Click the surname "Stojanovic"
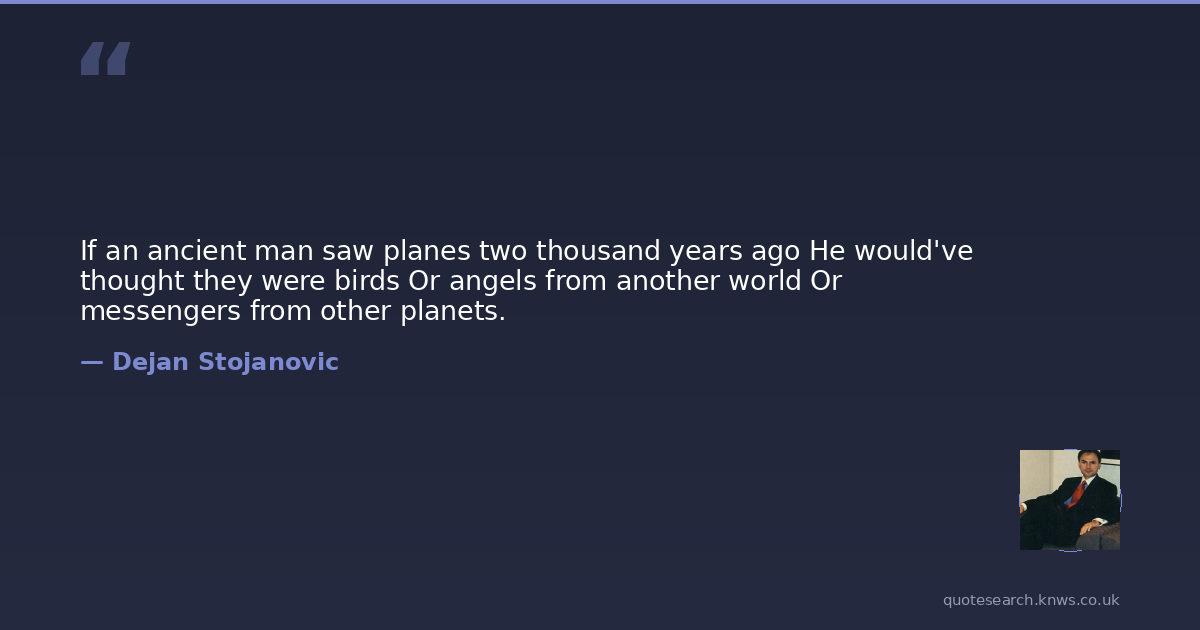Viewport: 1200px width, 630px height. [x=268, y=362]
